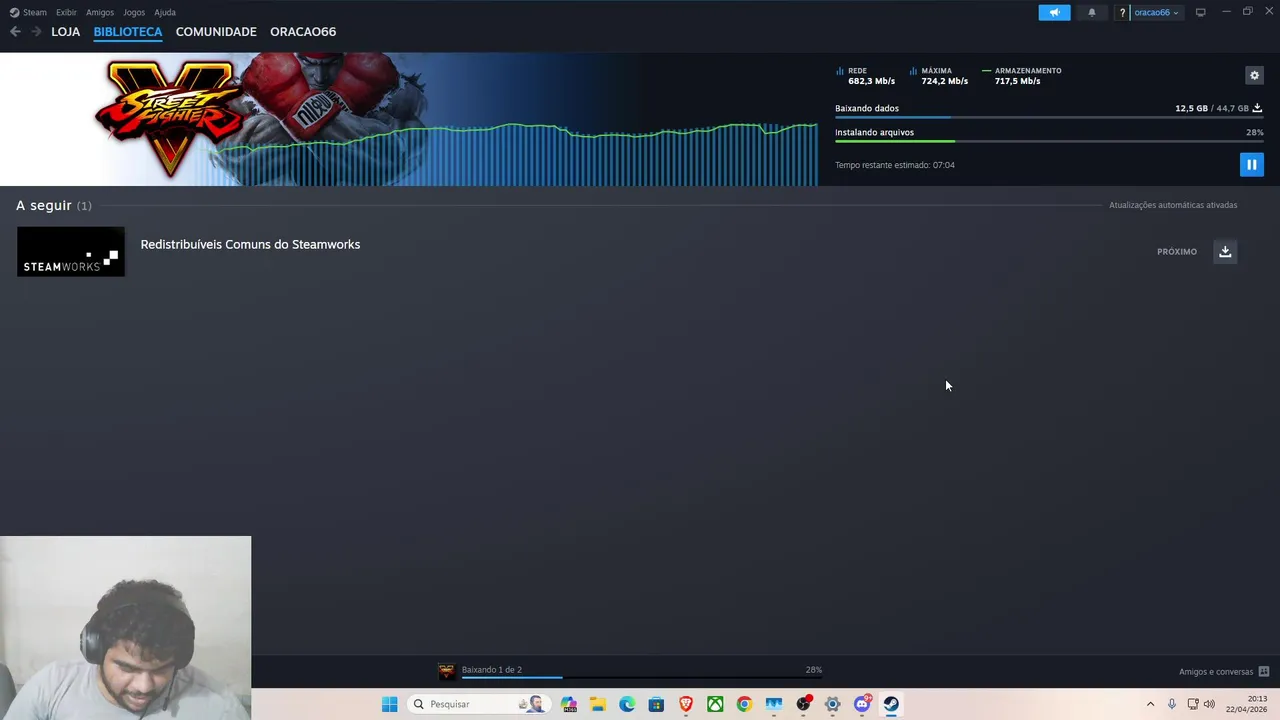Open Discord from the taskbar
This screenshot has height=720, width=1280.
862,704
